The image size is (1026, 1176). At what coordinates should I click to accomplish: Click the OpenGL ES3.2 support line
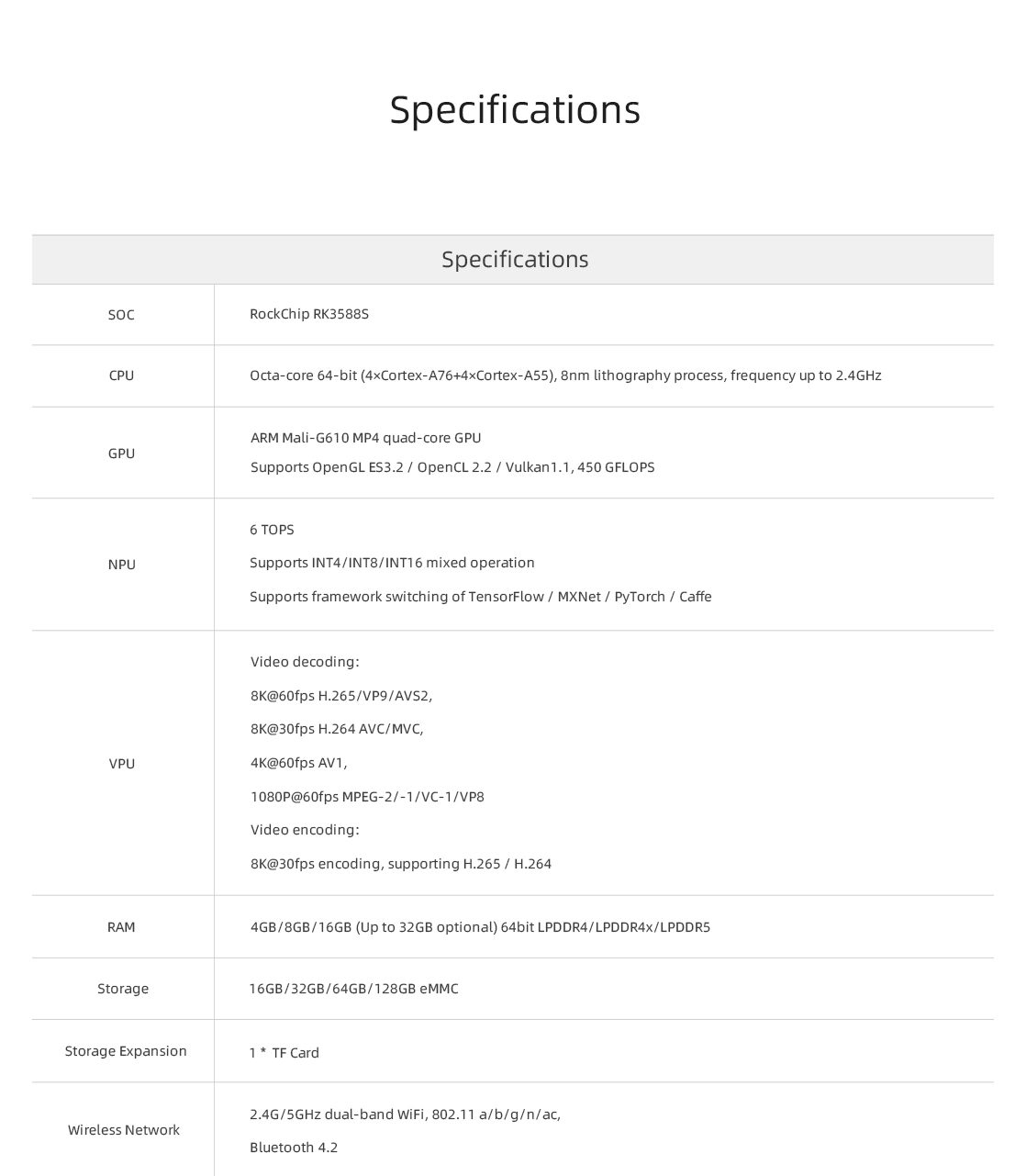click(x=452, y=467)
